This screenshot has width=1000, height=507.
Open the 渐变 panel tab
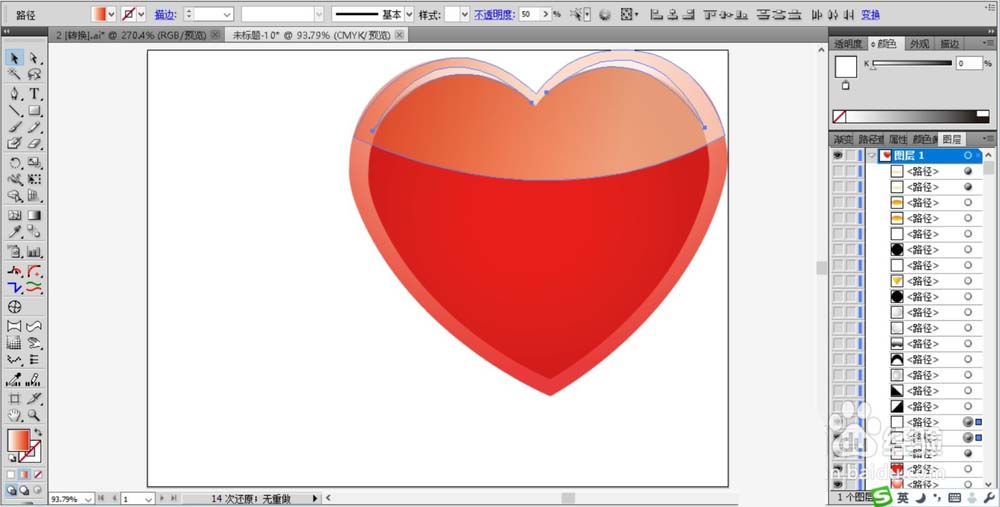[x=842, y=139]
